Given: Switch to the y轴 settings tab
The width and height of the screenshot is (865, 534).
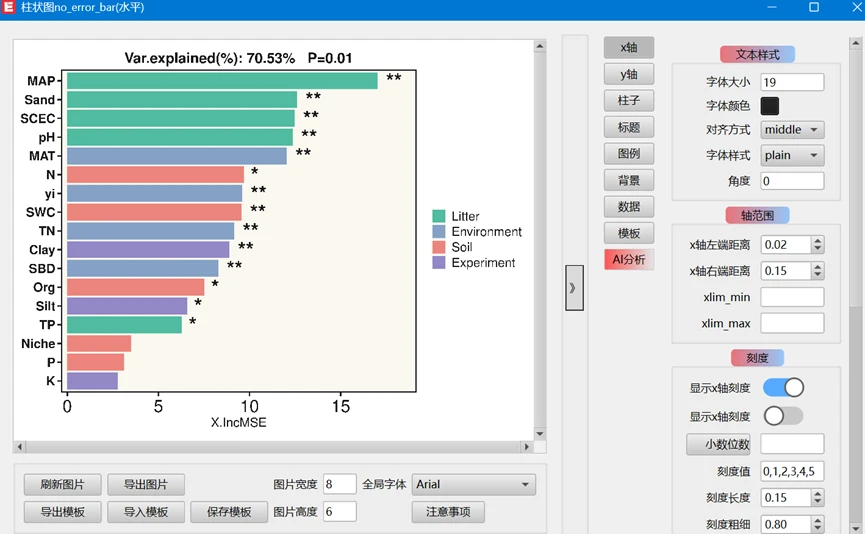Looking at the screenshot, I should [629, 74].
